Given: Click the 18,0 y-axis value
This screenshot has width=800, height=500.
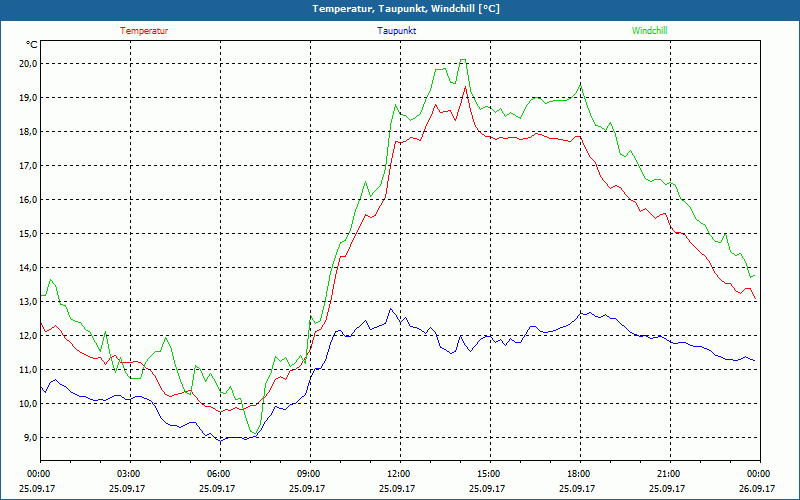Looking at the screenshot, I should tap(28, 132).
